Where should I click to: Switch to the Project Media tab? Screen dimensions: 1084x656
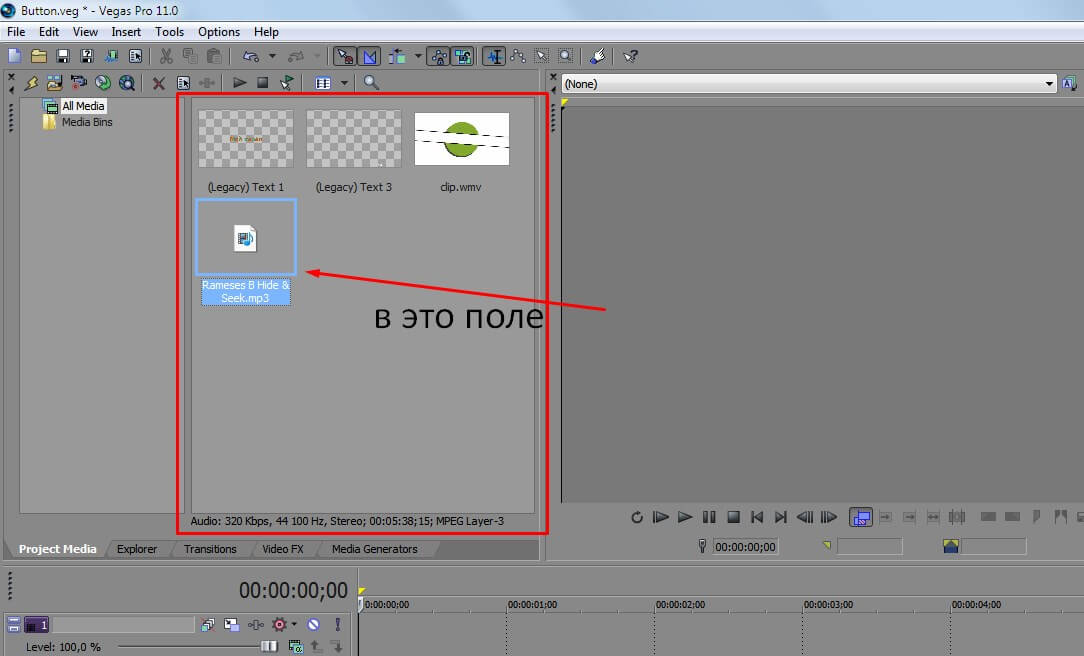click(57, 549)
